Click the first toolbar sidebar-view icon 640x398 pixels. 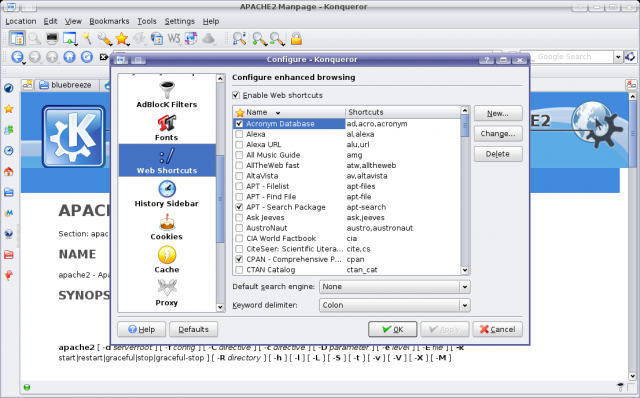17,39
